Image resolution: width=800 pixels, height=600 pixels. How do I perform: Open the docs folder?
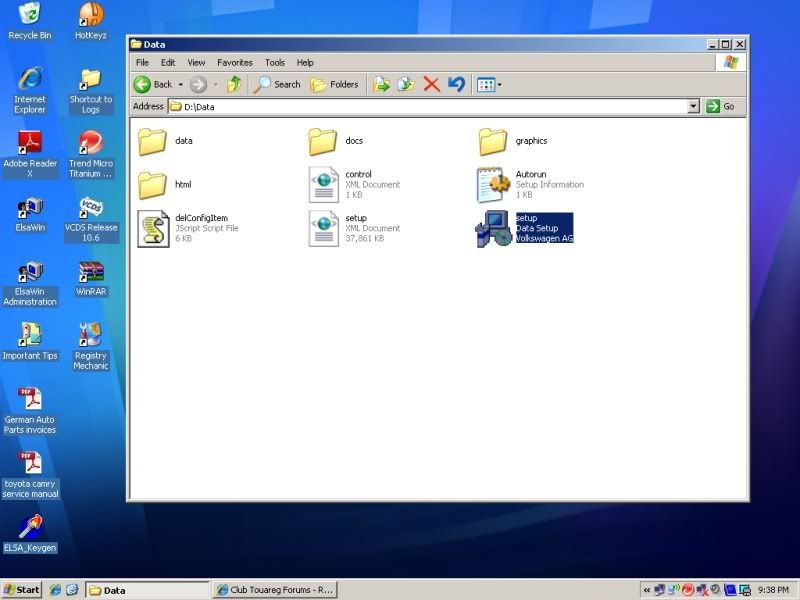click(x=324, y=141)
